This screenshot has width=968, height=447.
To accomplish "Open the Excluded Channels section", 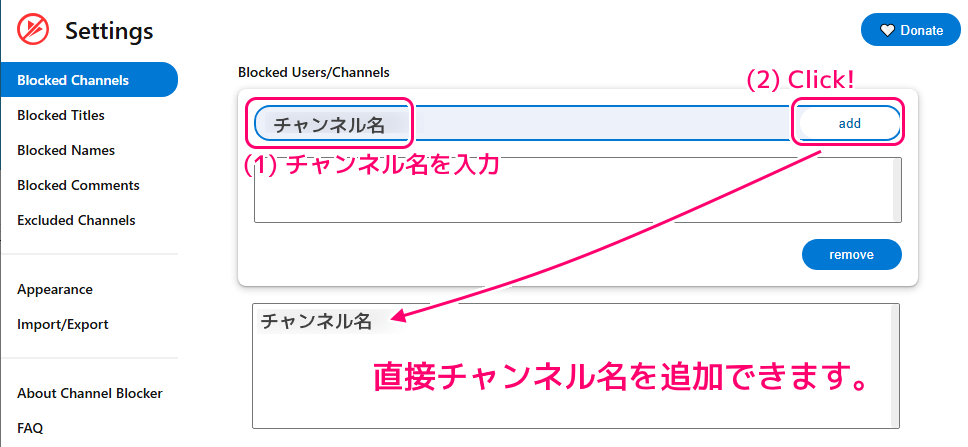I will (x=76, y=220).
